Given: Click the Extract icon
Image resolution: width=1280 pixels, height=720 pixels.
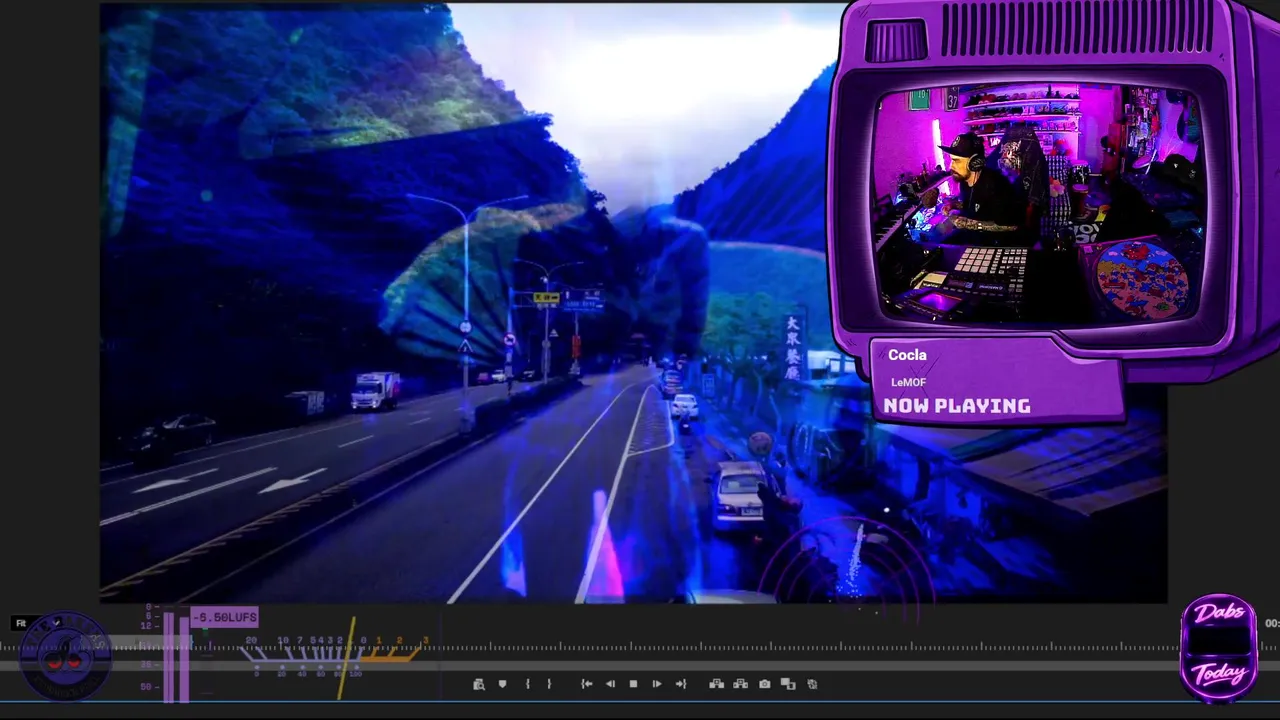Looking at the screenshot, I should tap(741, 684).
